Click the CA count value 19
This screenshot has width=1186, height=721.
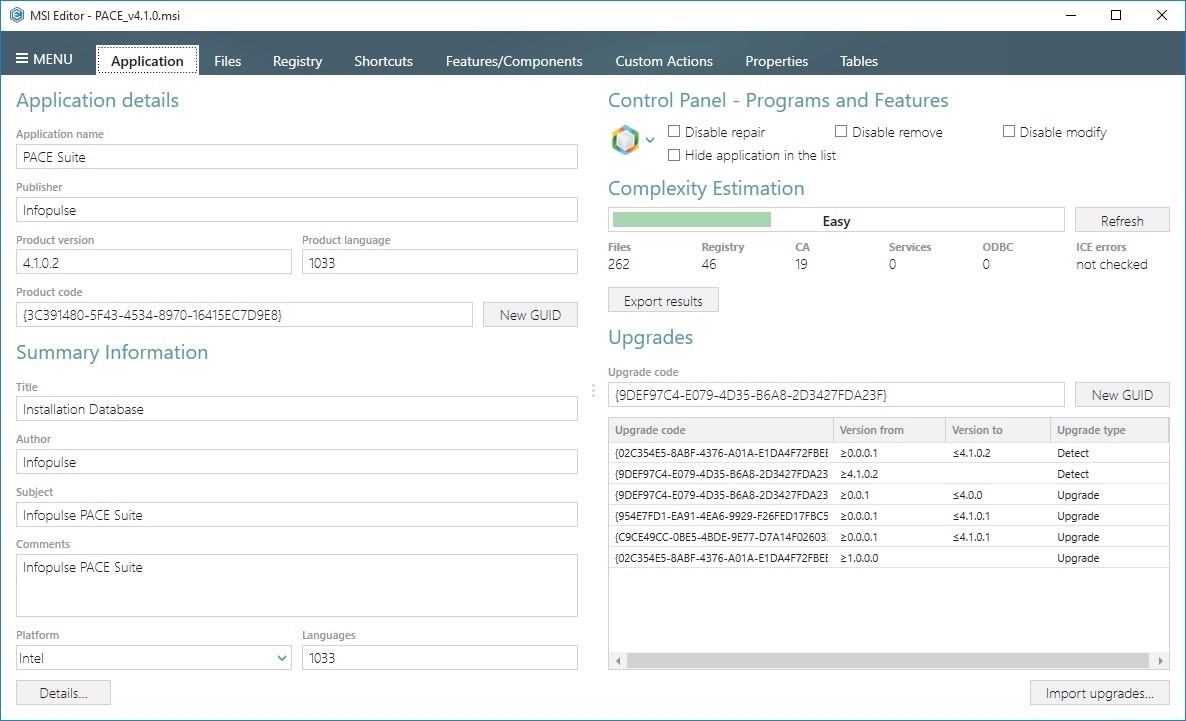point(801,264)
